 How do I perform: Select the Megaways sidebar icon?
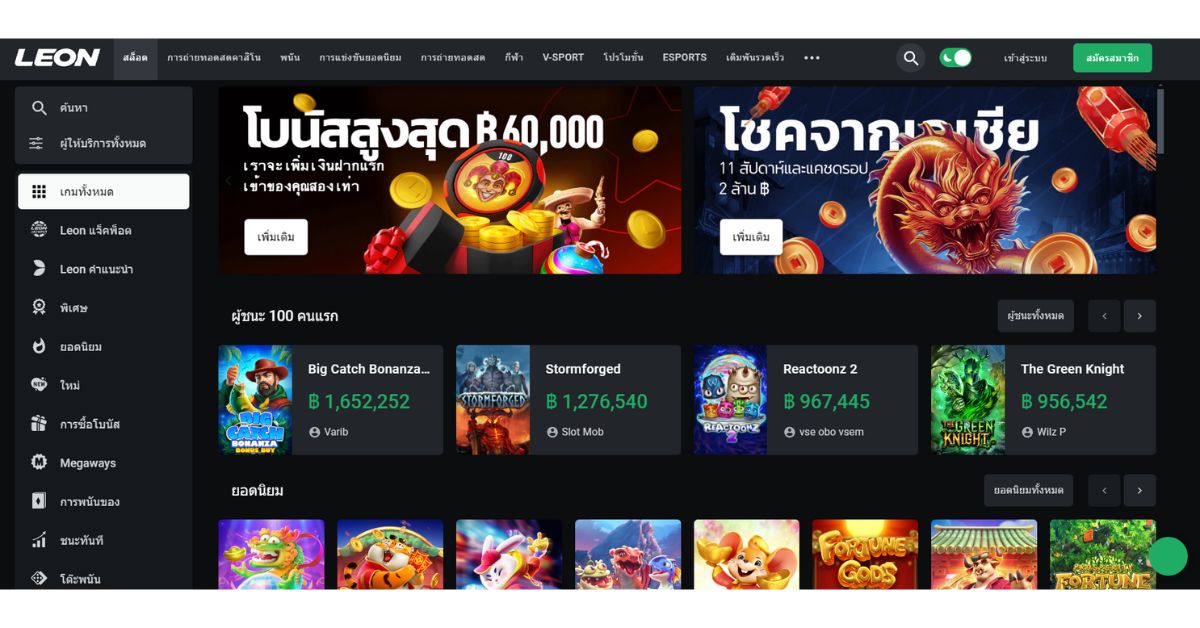(x=39, y=463)
